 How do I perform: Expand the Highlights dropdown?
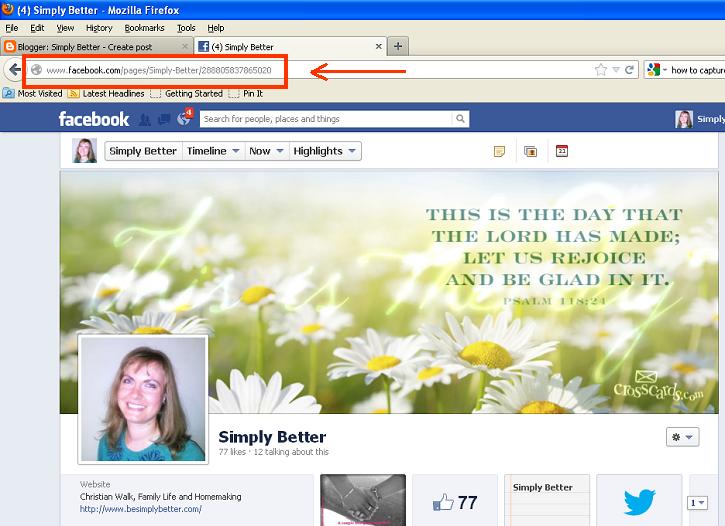pyautogui.click(x=325, y=151)
